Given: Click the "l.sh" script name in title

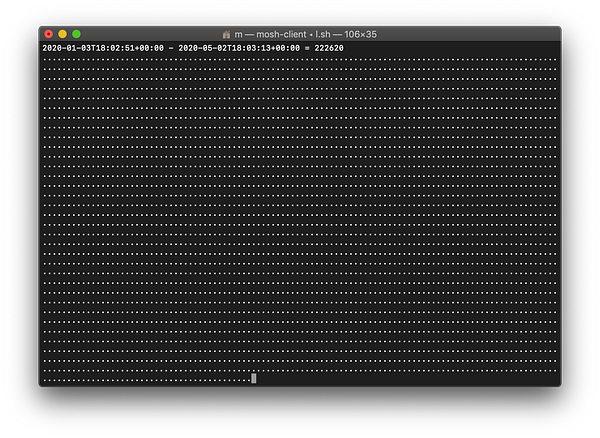Looking at the screenshot, I should tap(323, 34).
